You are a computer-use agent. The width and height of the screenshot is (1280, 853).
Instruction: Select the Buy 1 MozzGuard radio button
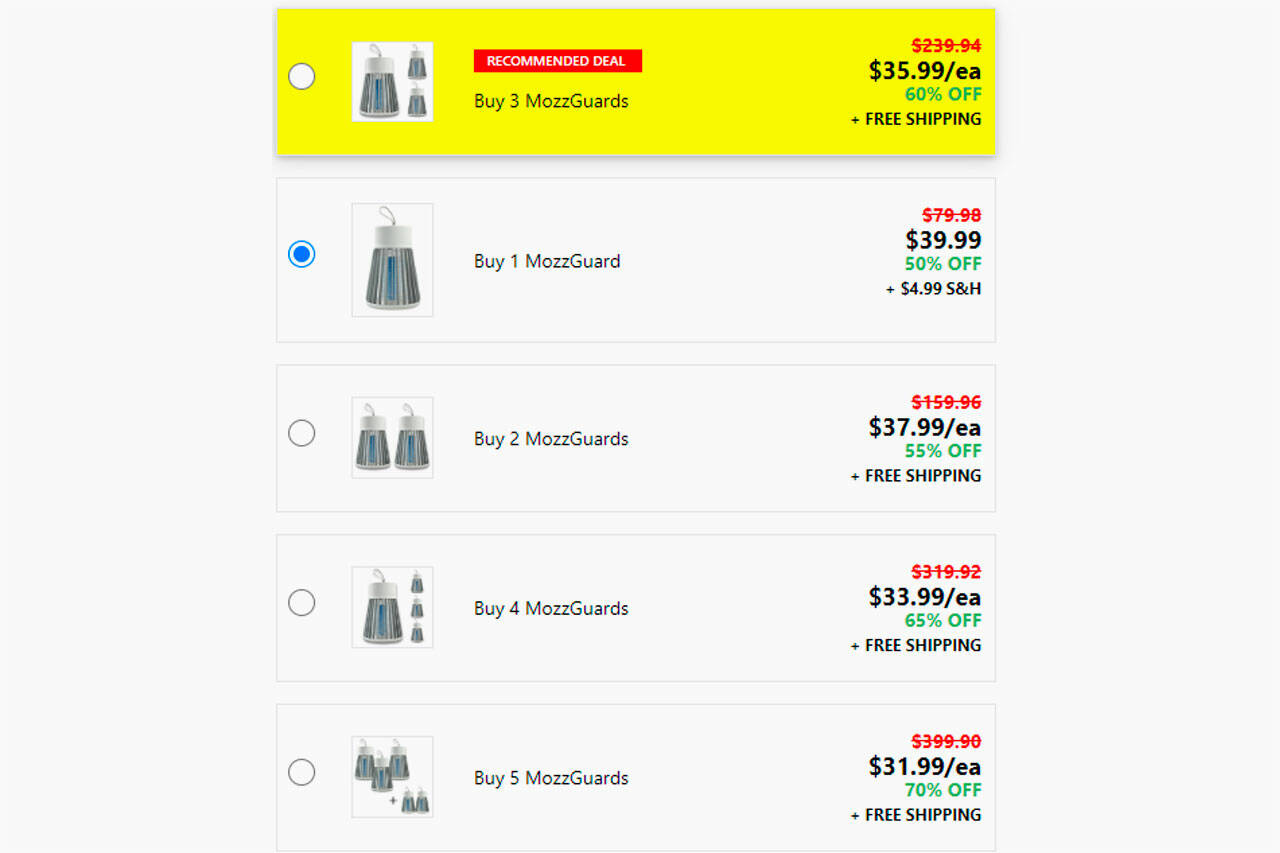pyautogui.click(x=301, y=254)
